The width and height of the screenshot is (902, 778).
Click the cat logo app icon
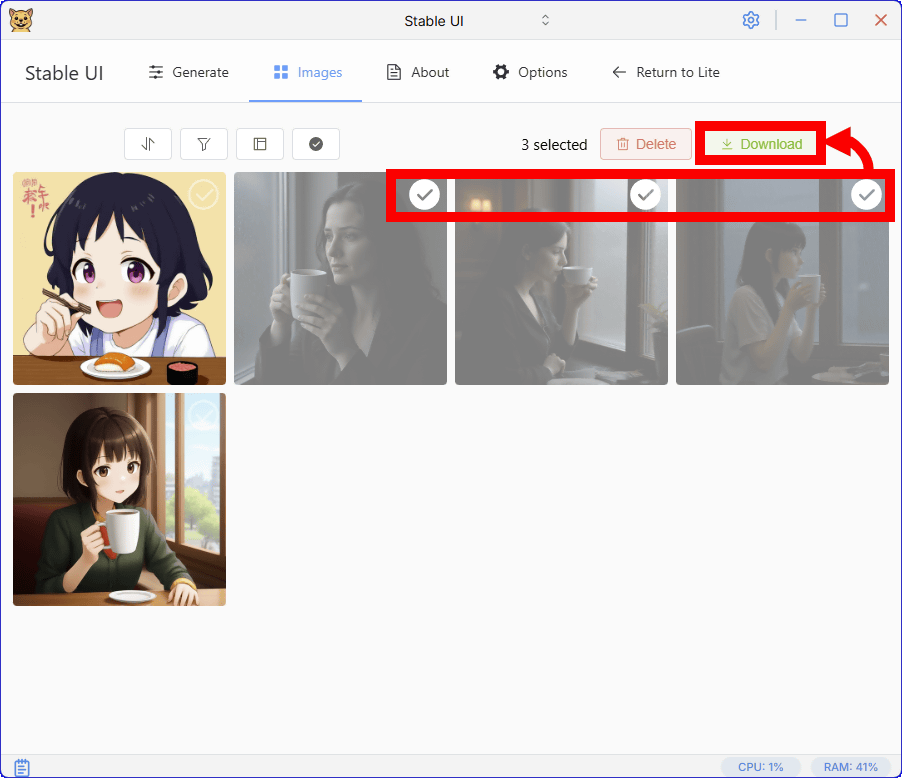[20, 20]
